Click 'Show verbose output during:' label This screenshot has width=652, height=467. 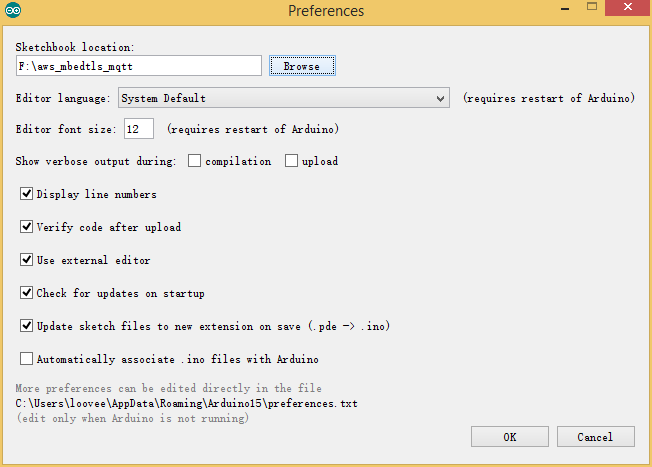pos(96,161)
